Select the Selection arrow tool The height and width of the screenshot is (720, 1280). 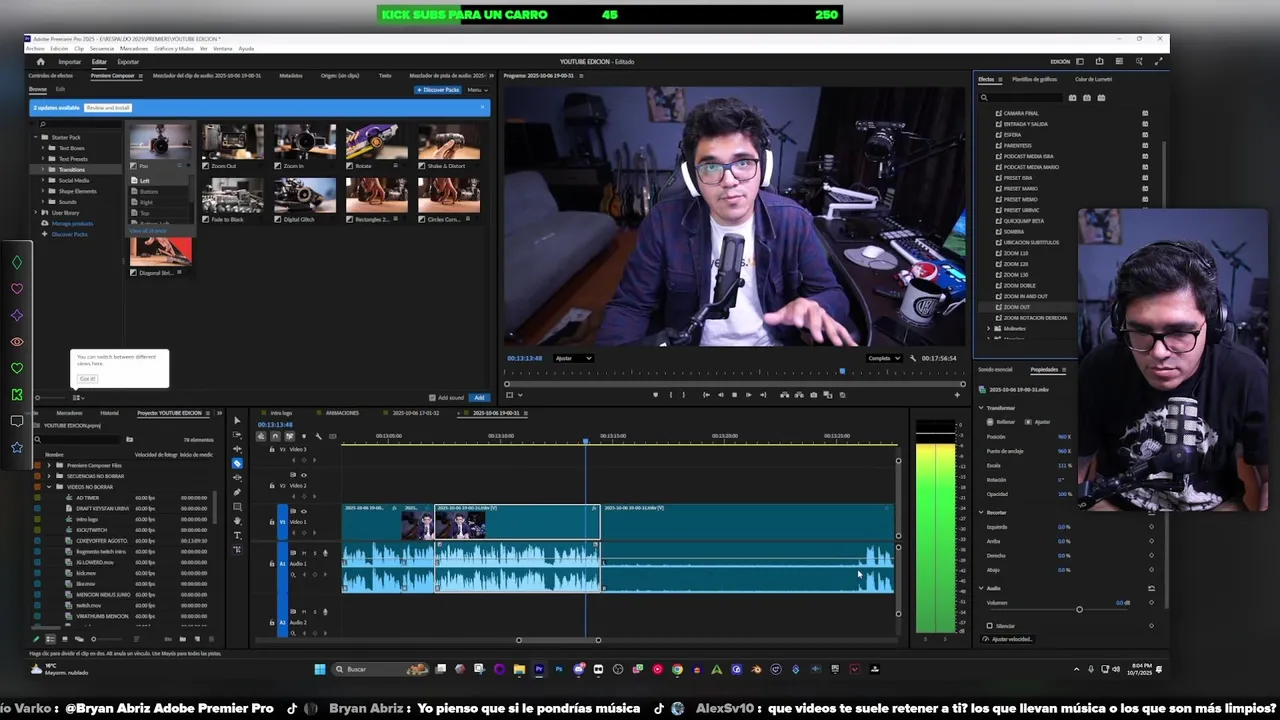tap(237, 420)
